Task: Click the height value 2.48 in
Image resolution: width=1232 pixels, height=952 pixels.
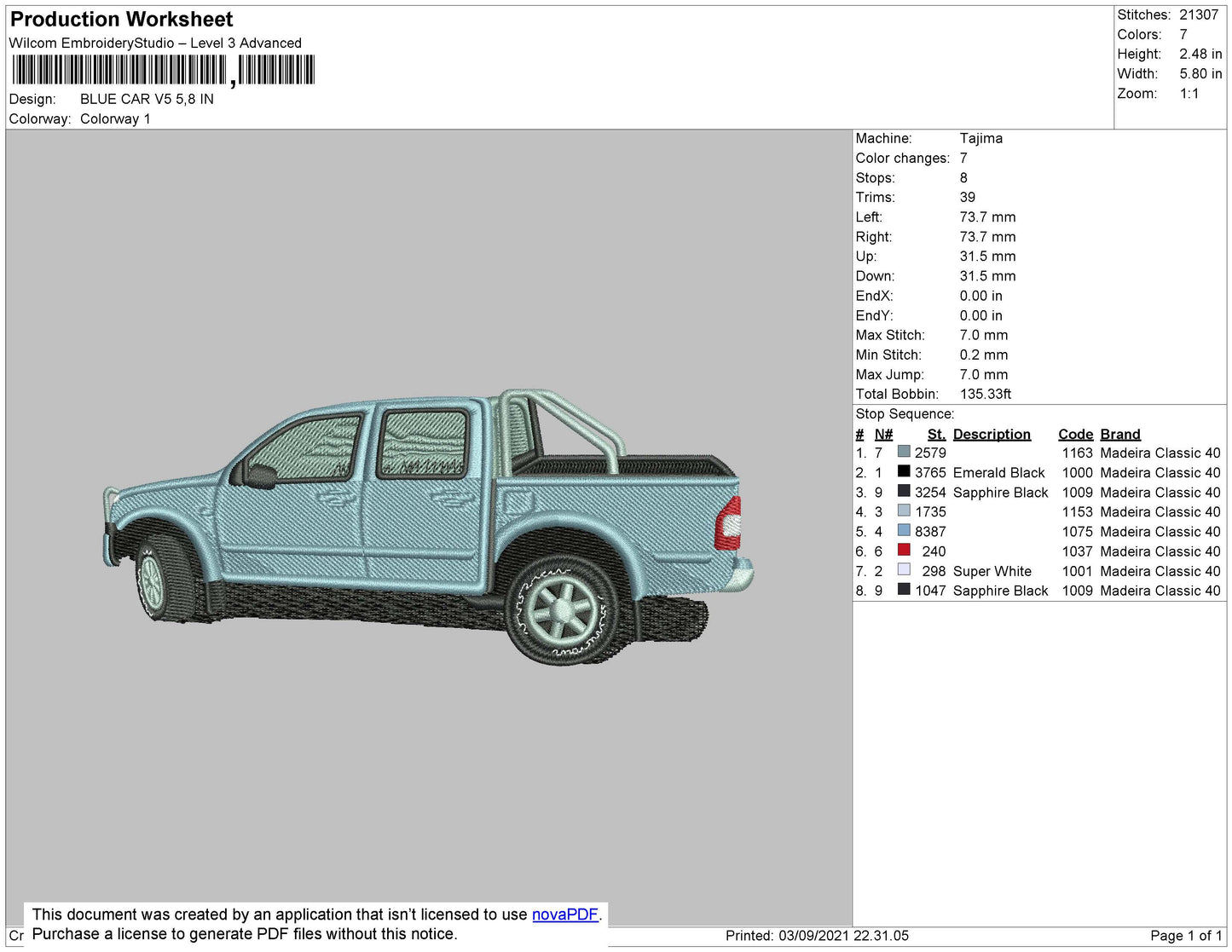Action: click(x=1200, y=54)
